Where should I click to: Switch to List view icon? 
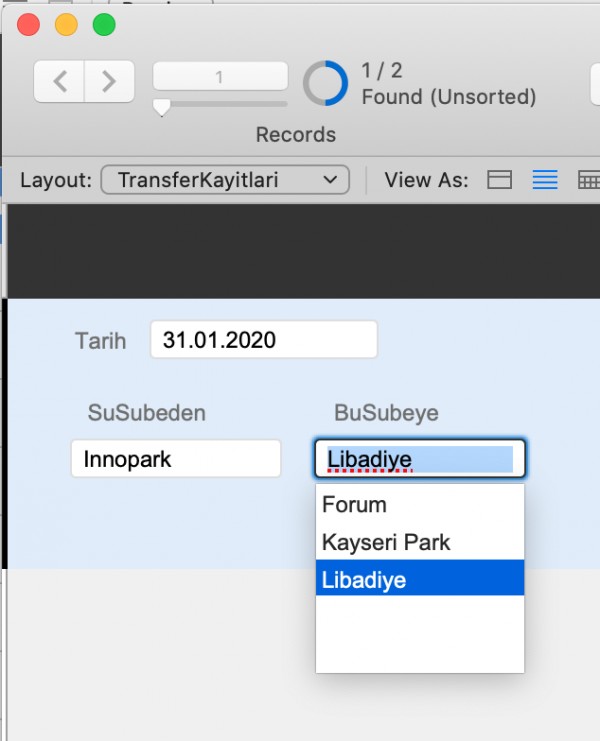tap(545, 180)
